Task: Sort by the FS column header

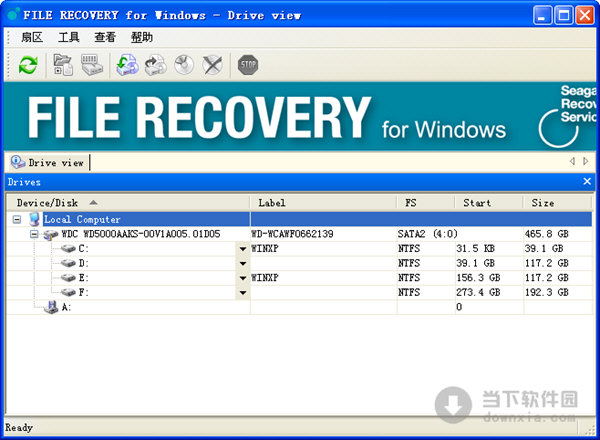Action: pyautogui.click(x=426, y=203)
